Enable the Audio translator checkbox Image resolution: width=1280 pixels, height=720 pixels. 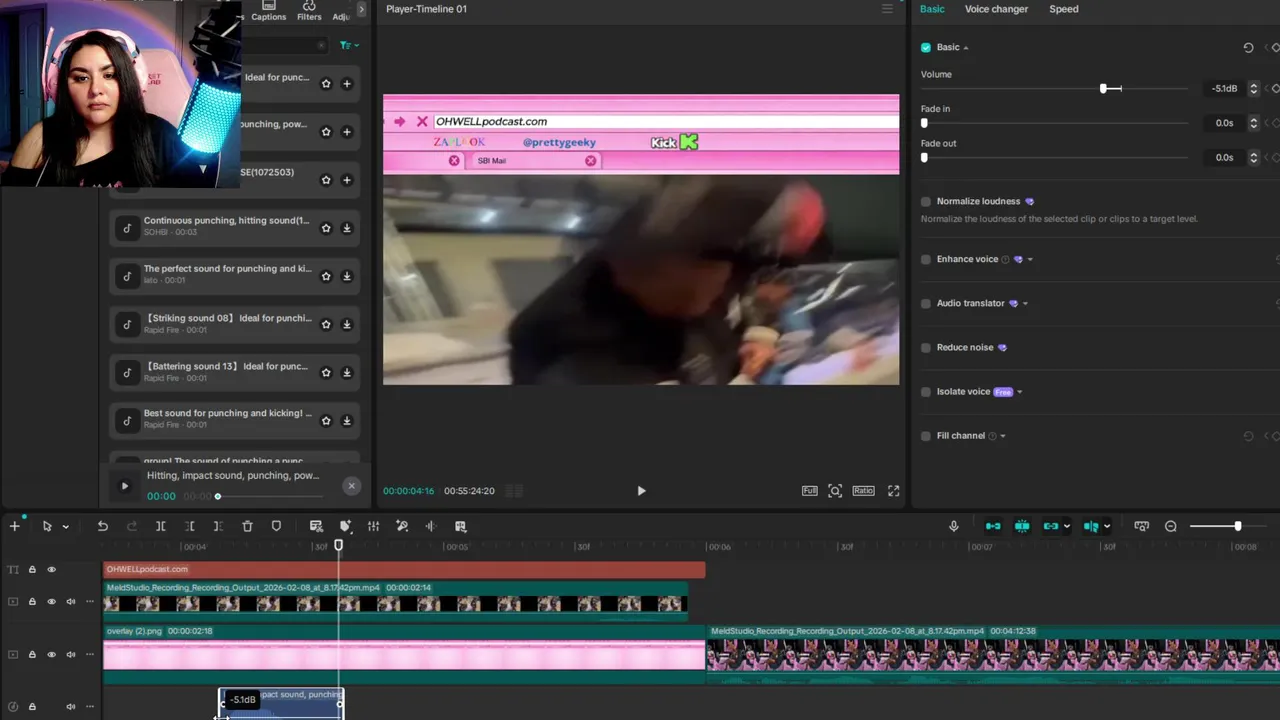(926, 303)
